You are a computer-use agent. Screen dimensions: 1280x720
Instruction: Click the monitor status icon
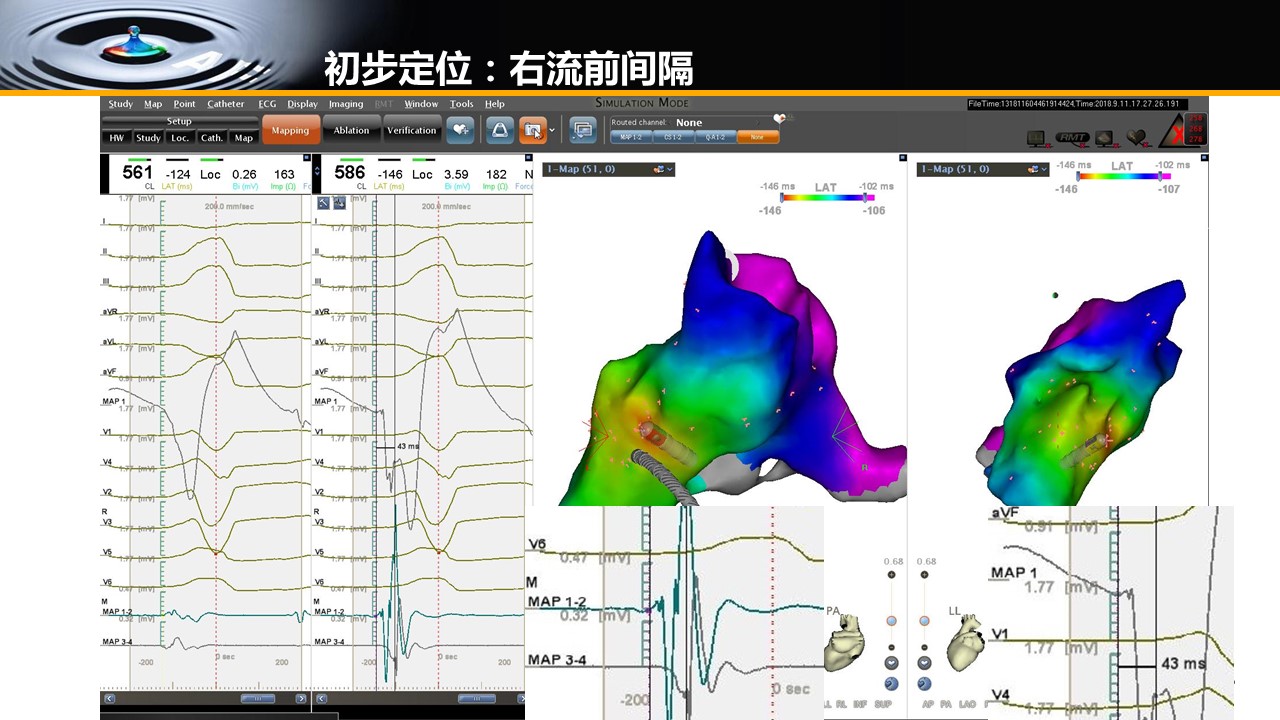click(x=1037, y=137)
